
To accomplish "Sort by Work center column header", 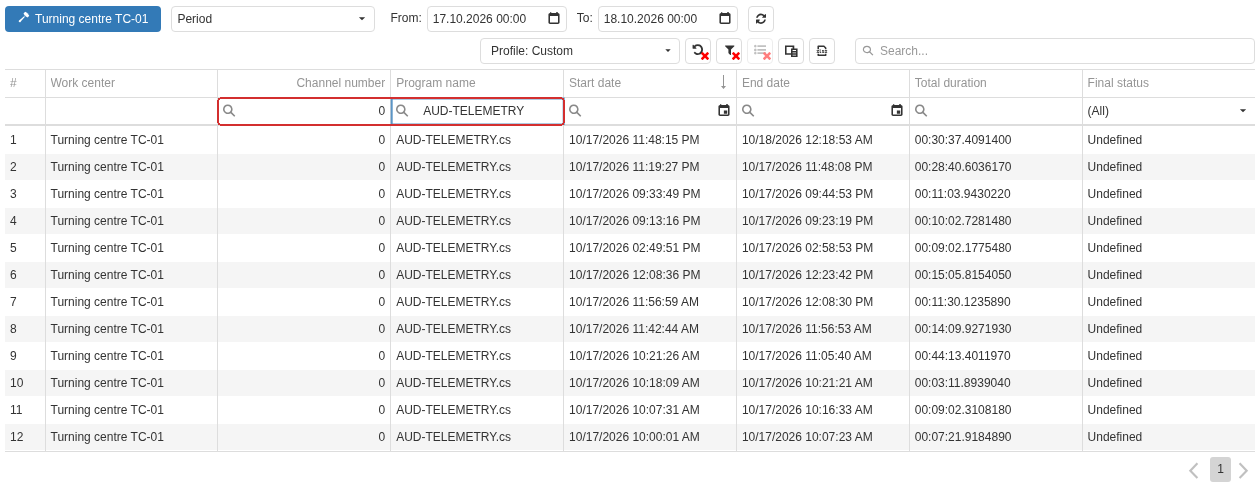I will pos(131,83).
